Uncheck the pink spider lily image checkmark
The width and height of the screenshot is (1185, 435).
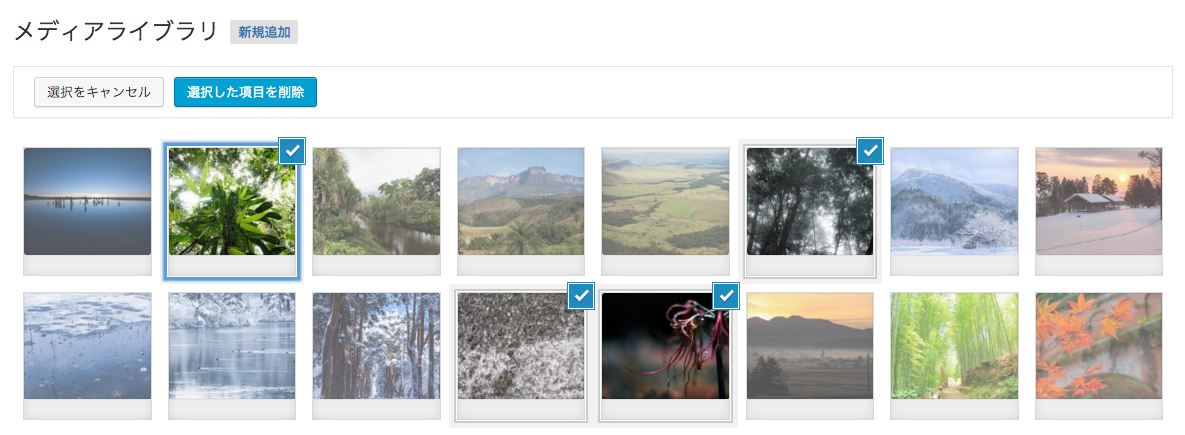[x=726, y=296]
